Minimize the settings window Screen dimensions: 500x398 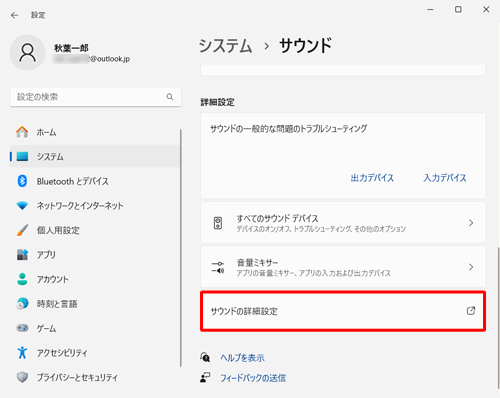coord(430,10)
